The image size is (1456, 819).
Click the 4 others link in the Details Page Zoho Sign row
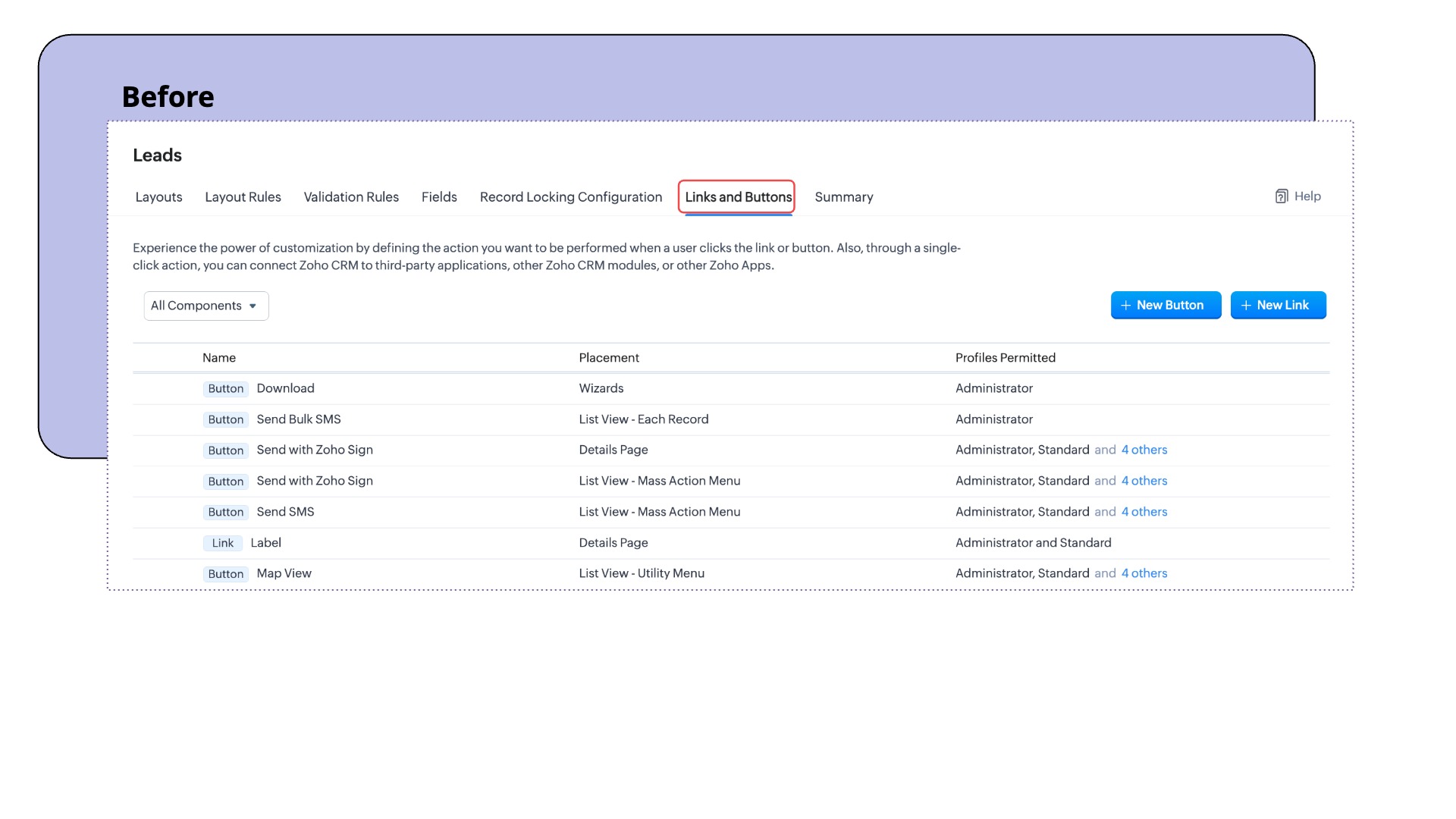(x=1144, y=450)
